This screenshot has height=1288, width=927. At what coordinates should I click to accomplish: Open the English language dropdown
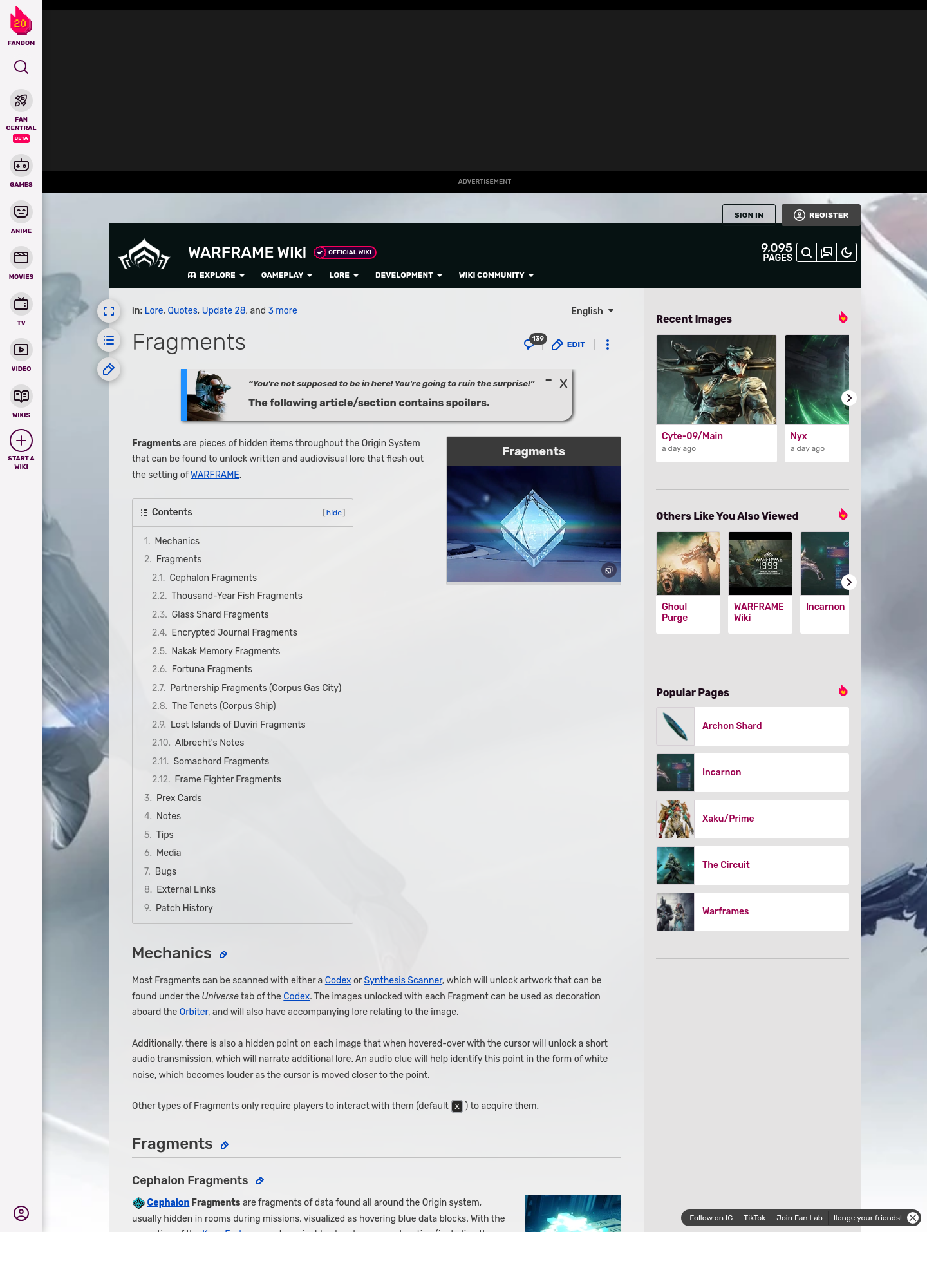(592, 311)
